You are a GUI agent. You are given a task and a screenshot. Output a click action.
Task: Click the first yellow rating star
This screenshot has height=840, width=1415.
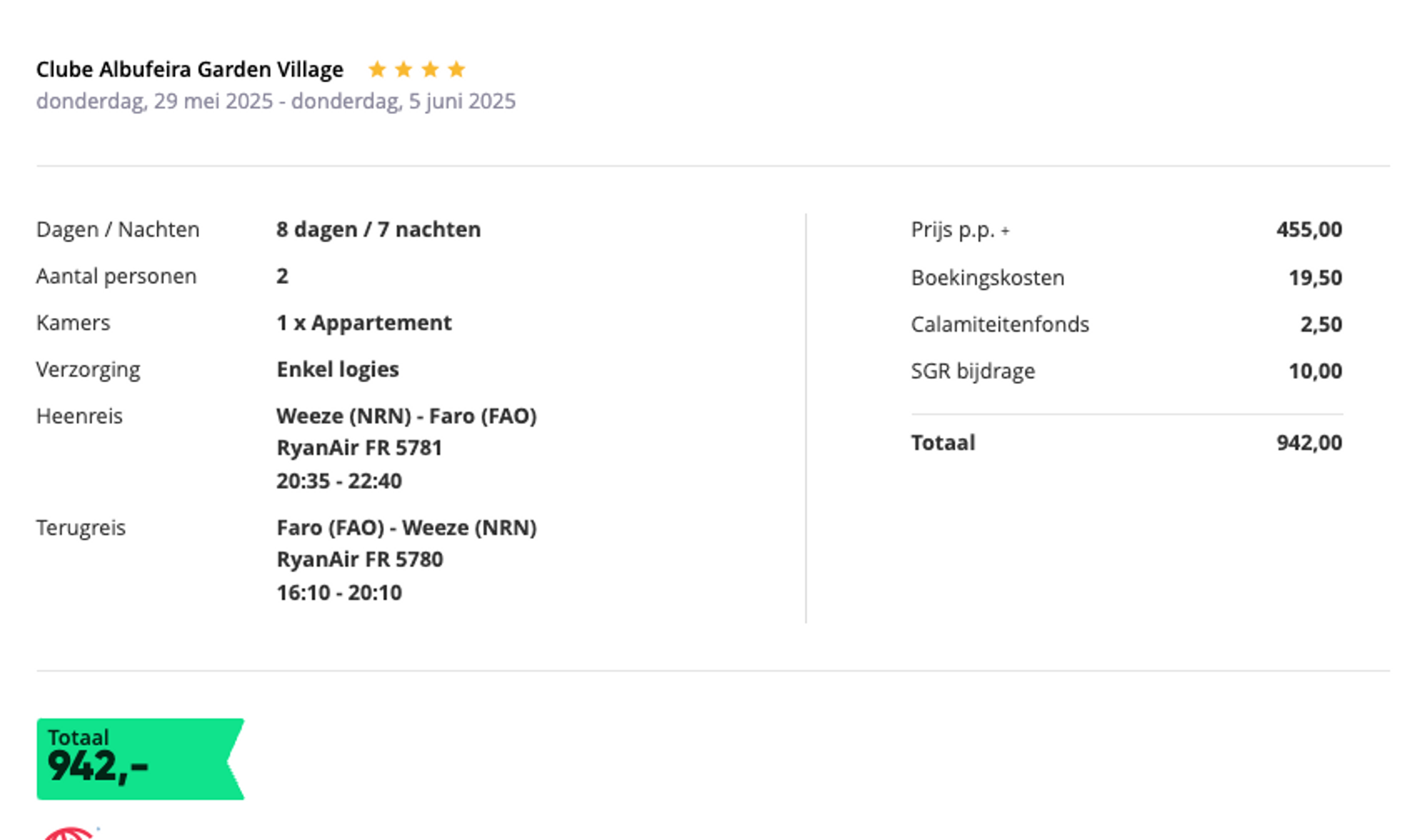(377, 69)
